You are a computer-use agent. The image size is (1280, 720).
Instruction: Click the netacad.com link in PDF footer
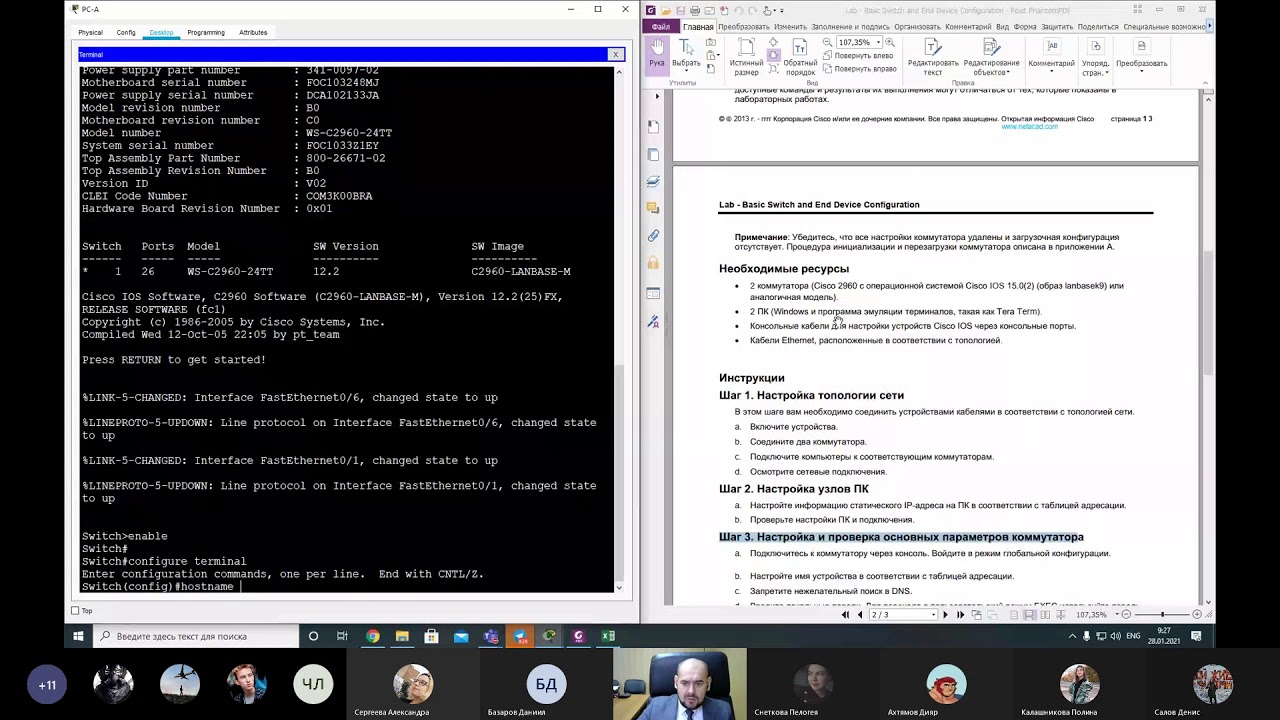pyautogui.click(x=1029, y=127)
